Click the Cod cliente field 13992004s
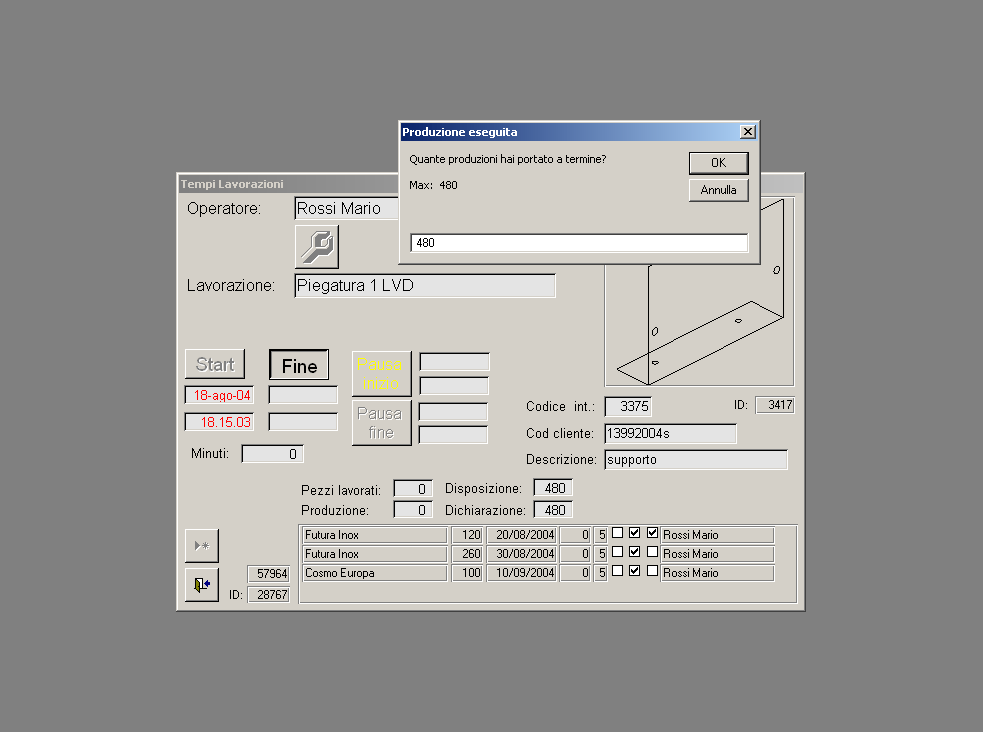This screenshot has width=983, height=732. coord(670,434)
